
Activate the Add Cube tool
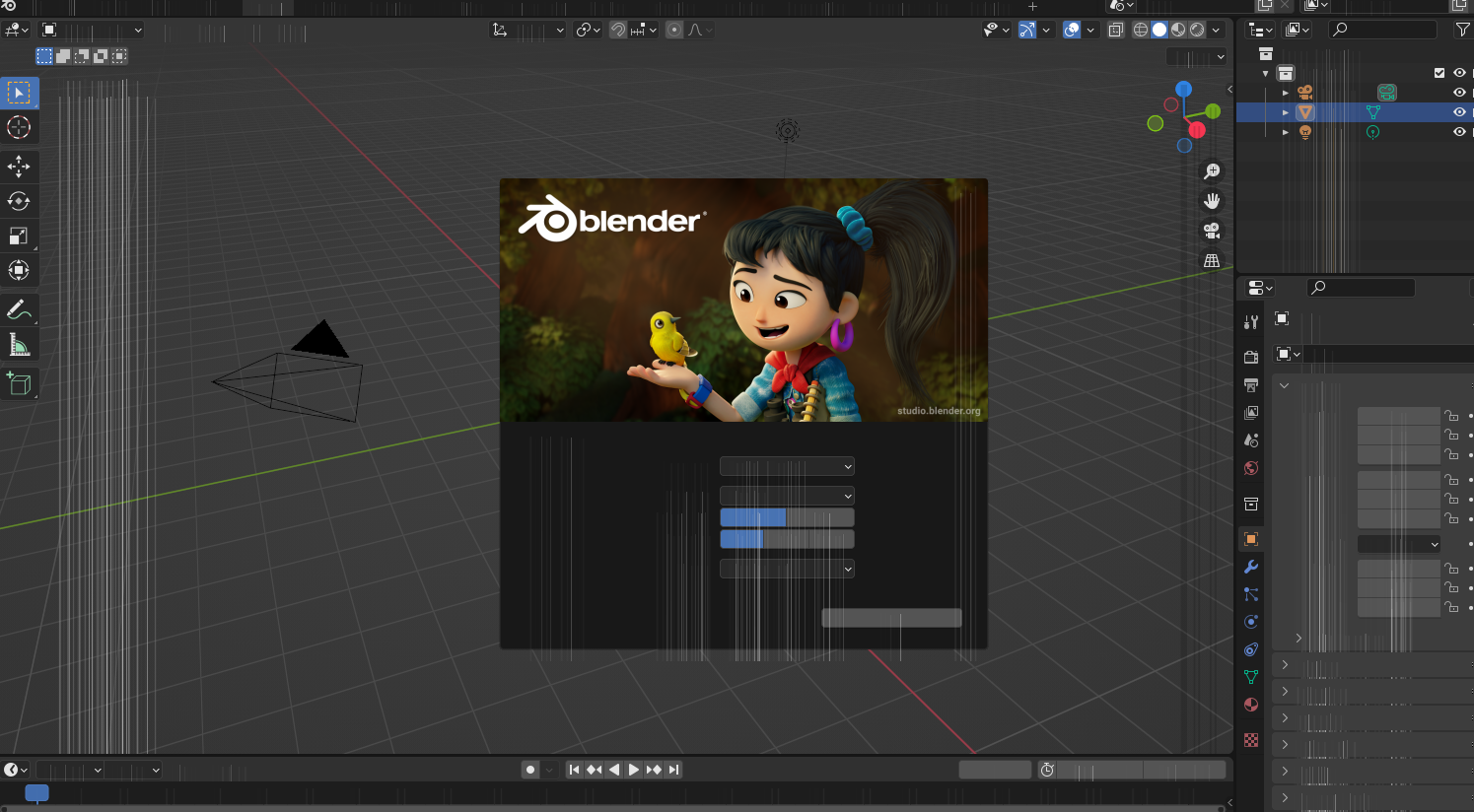tap(19, 383)
